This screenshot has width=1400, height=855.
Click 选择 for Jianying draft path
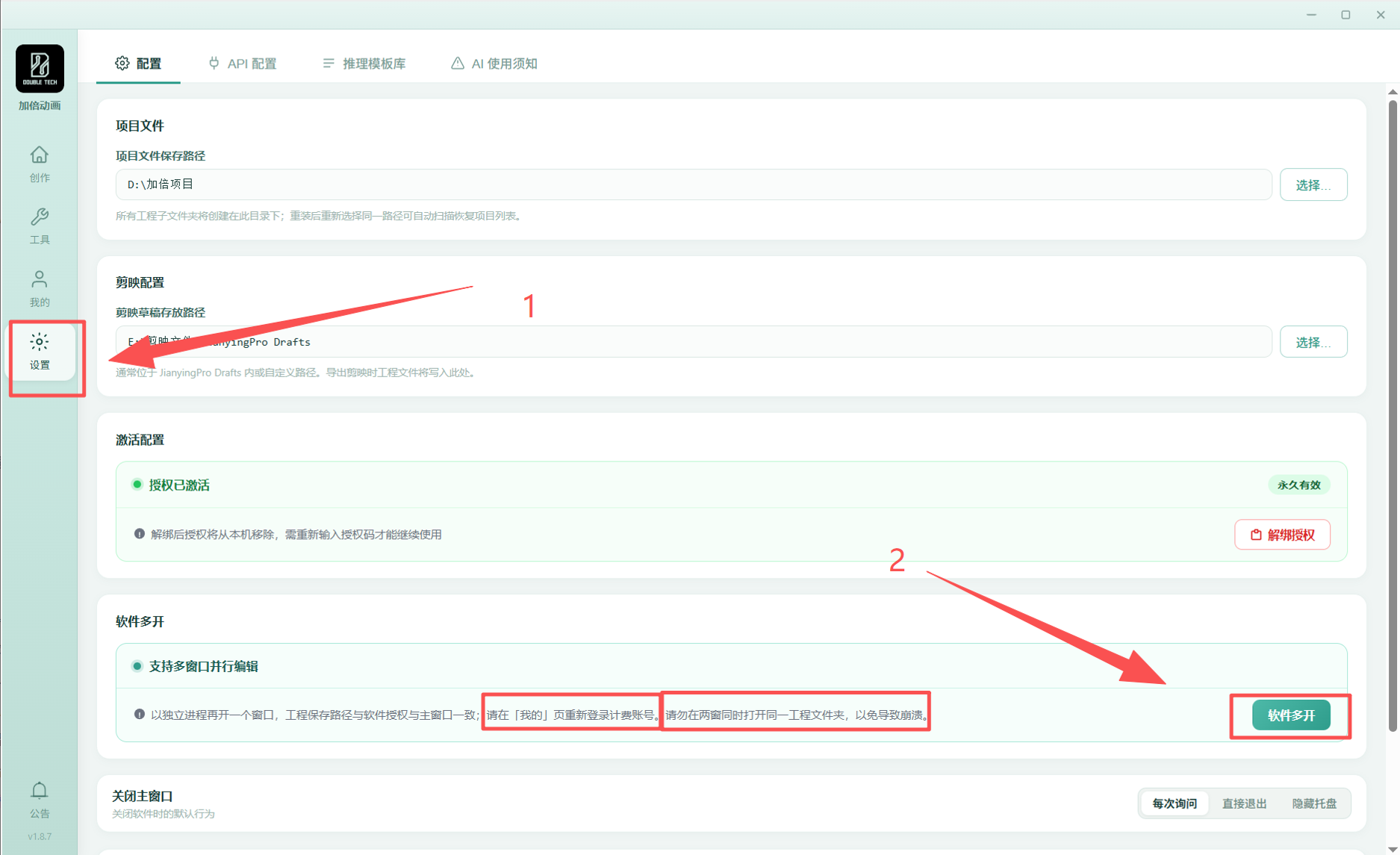click(x=1313, y=342)
